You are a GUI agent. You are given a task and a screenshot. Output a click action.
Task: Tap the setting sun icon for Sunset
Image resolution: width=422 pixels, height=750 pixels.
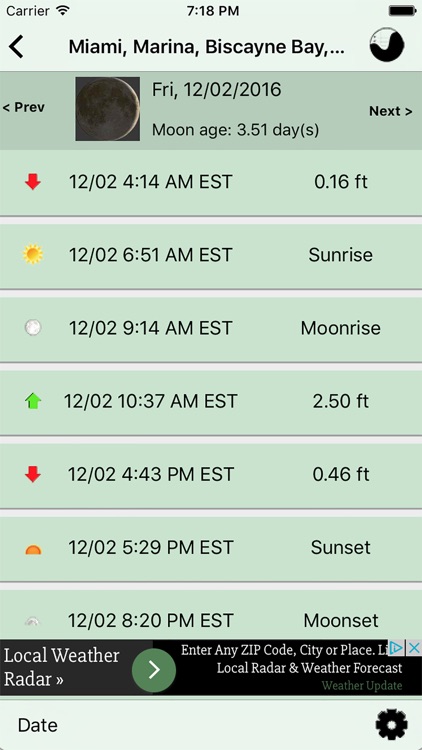(33, 550)
